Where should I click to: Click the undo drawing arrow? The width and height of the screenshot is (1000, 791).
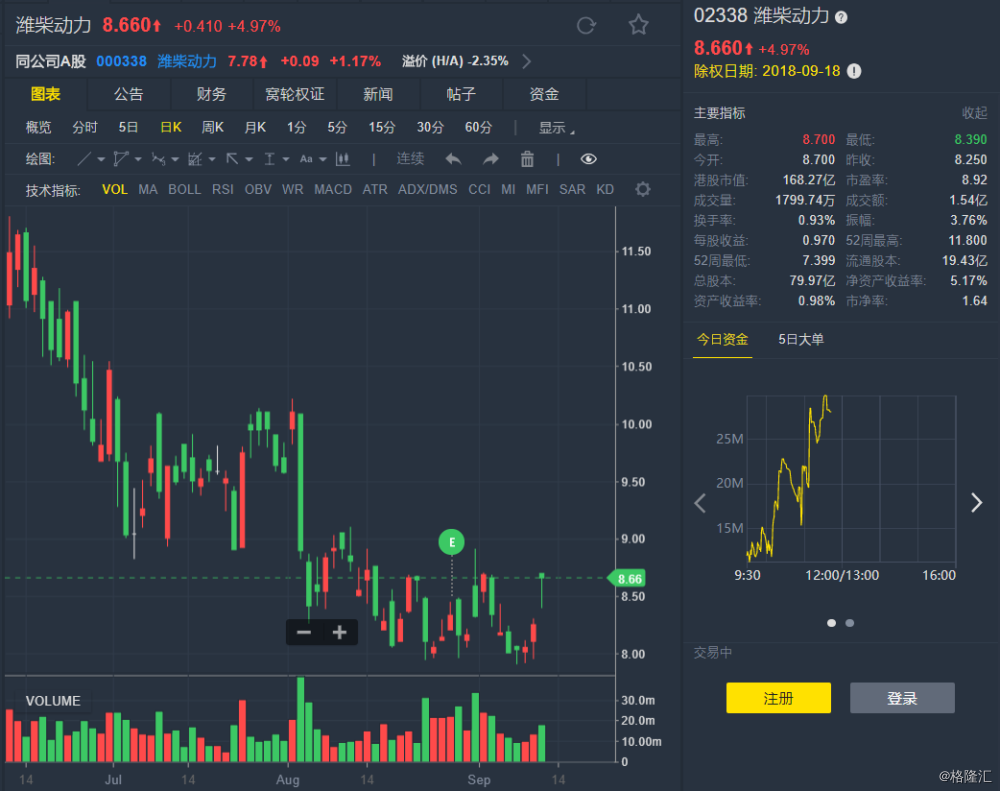click(455, 158)
